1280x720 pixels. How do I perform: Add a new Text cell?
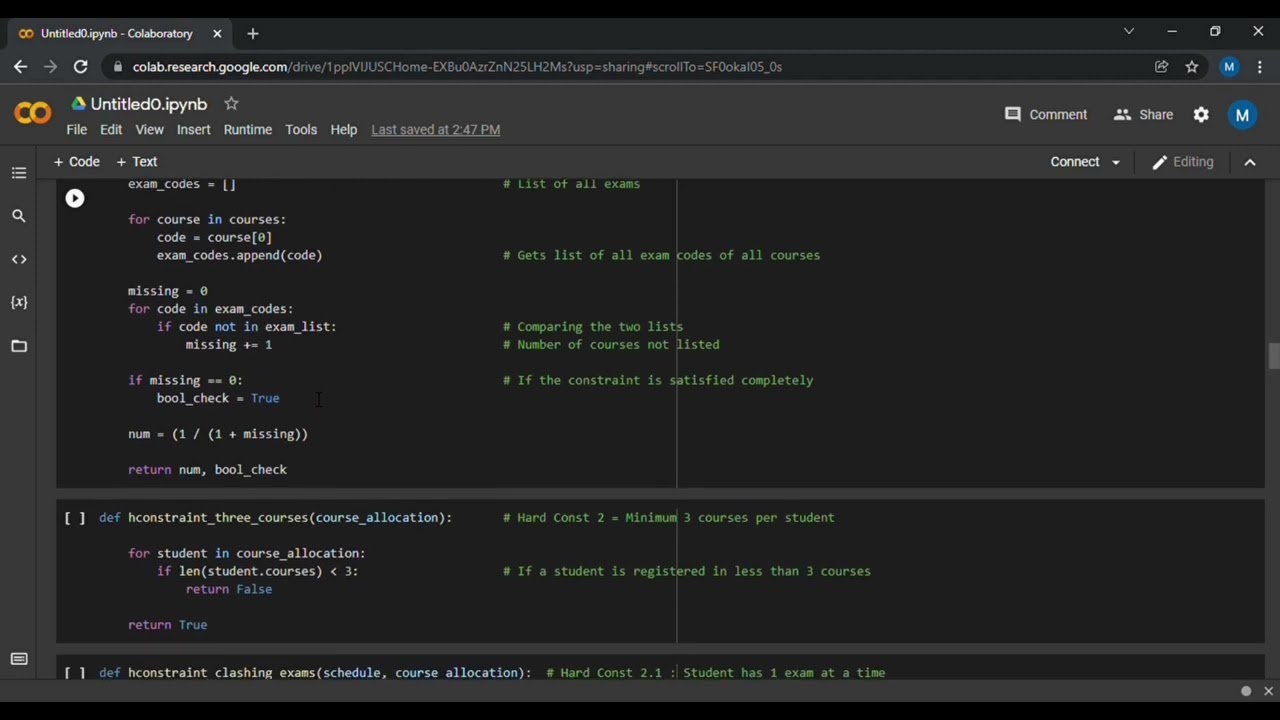click(137, 161)
